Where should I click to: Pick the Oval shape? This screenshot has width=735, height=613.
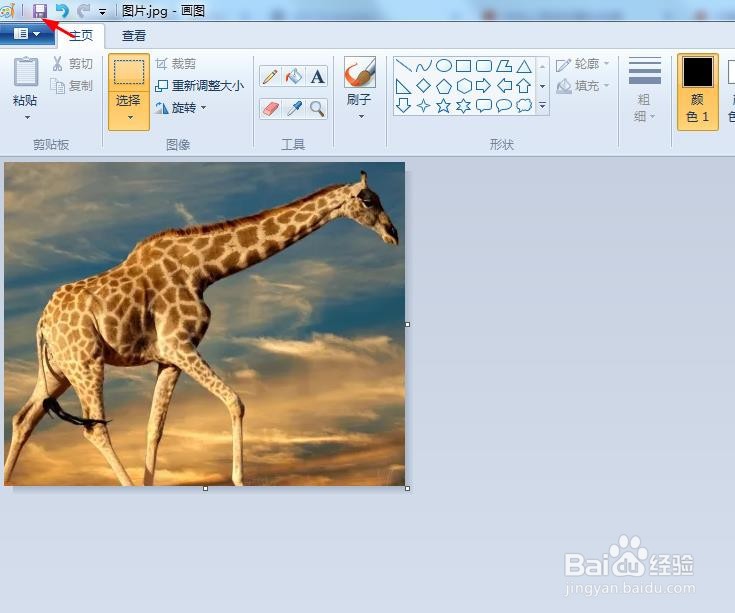[x=443, y=66]
